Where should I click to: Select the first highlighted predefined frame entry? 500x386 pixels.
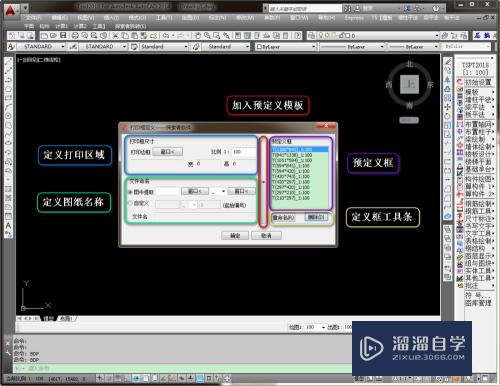tap(300, 150)
